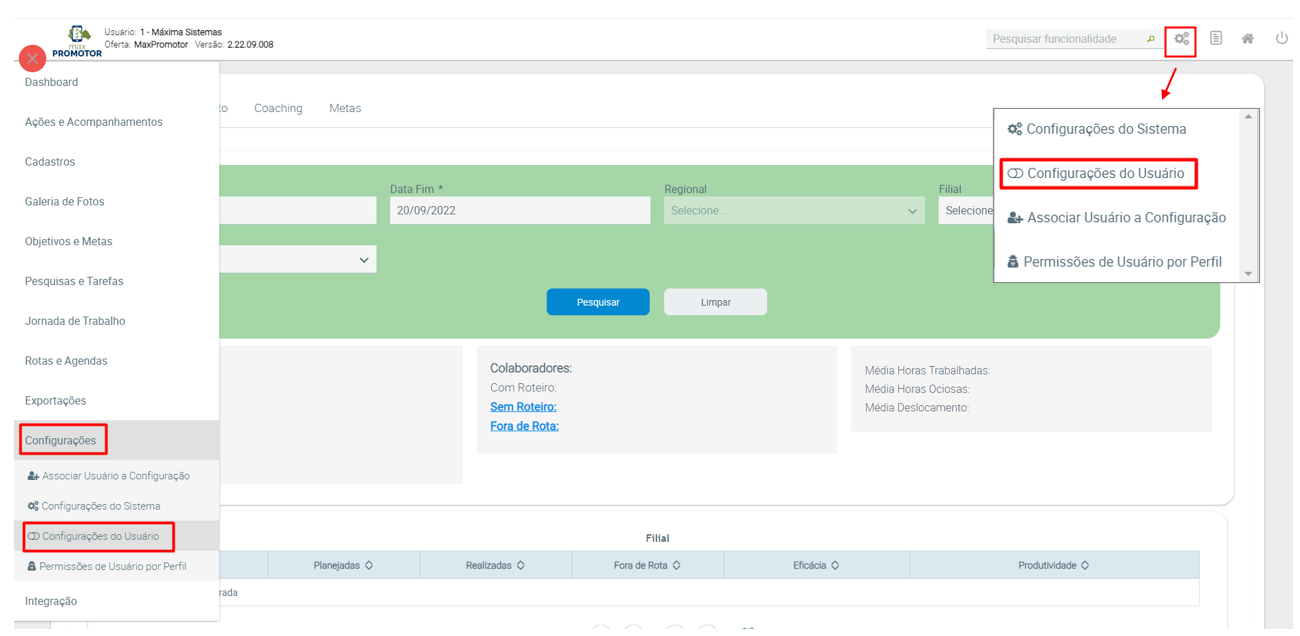Sort table by Planejadas column
Screen dimensions: 1300x636
(343, 566)
